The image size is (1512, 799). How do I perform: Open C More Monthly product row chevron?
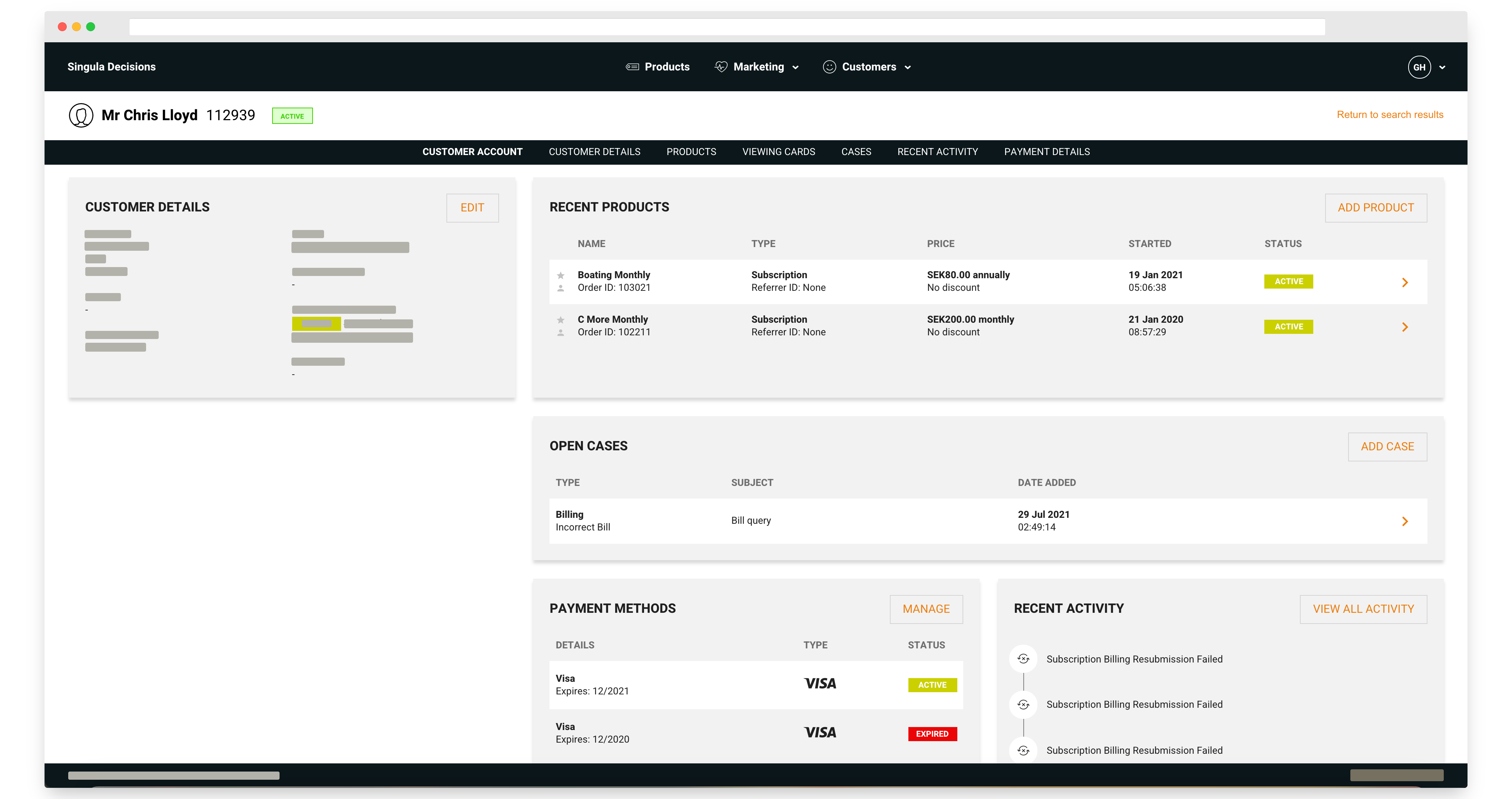(x=1404, y=327)
